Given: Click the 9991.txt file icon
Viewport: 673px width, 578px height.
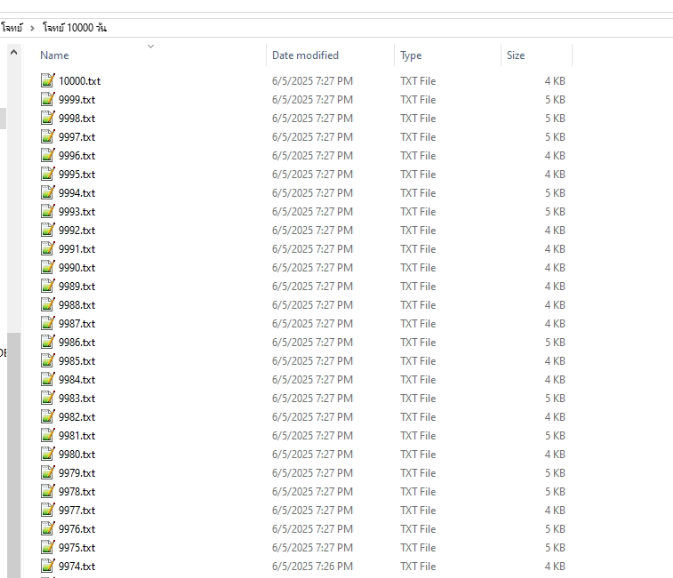Looking at the screenshot, I should pos(48,248).
